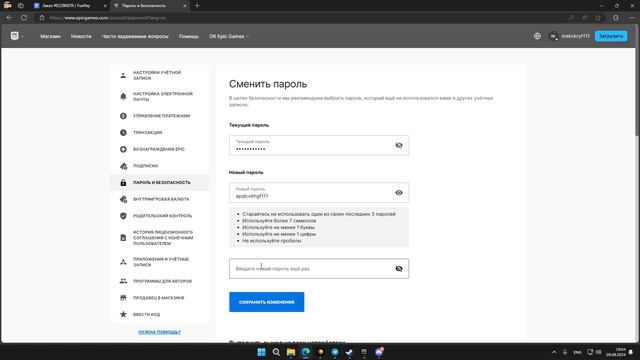This screenshot has width=640, height=360.
Task: Click the clock icon next to Транзакции
Action: coord(123,133)
